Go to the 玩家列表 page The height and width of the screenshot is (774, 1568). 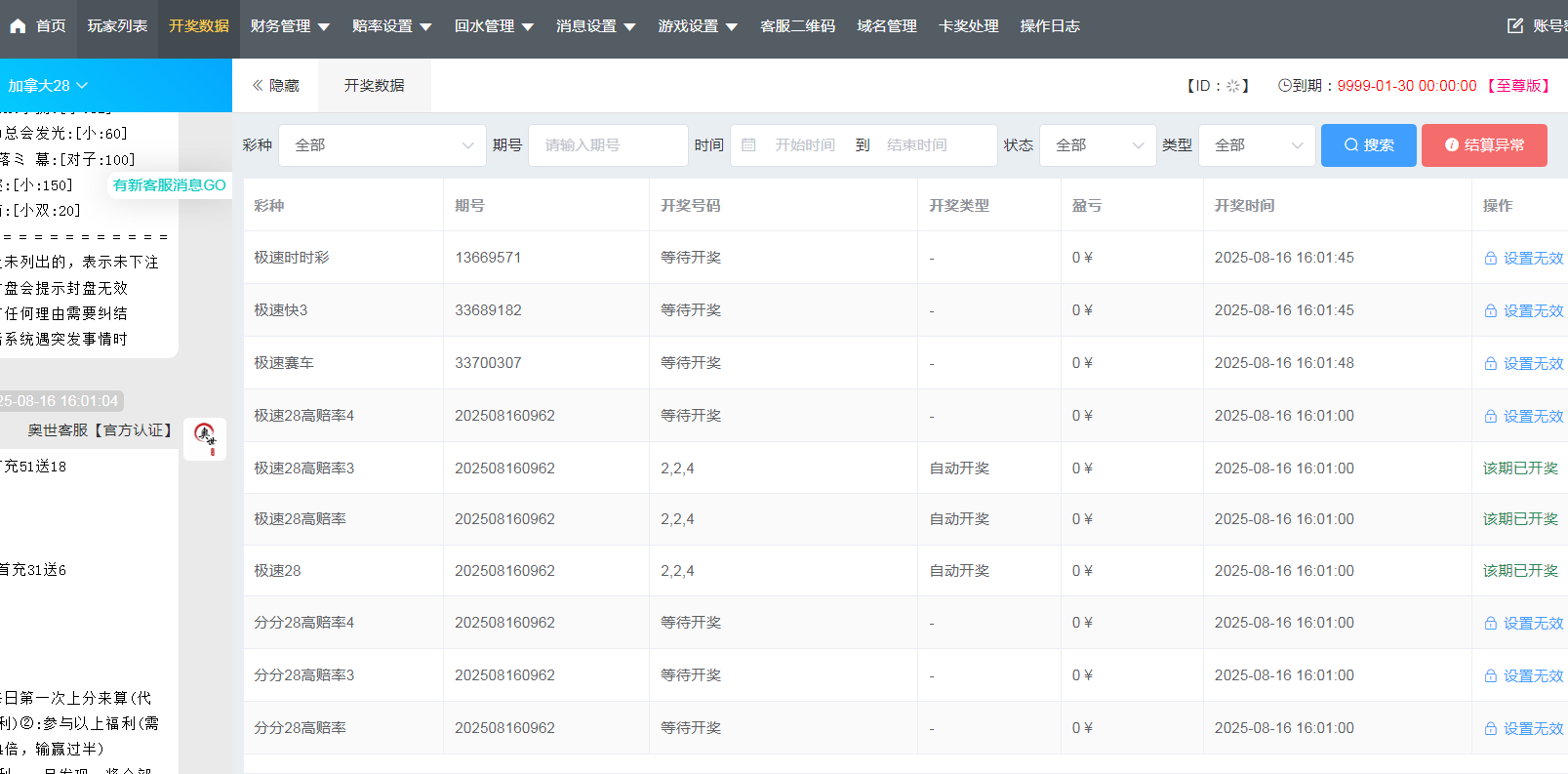(x=117, y=26)
